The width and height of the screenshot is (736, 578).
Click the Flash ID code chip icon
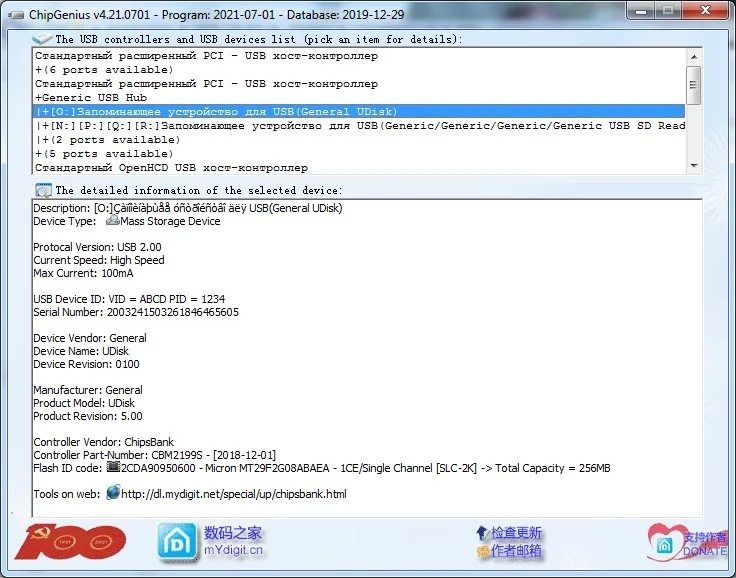click(x=113, y=467)
